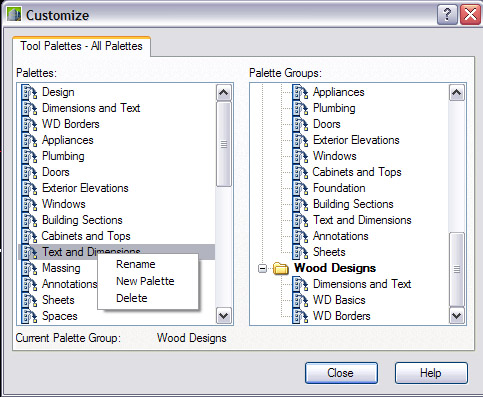
Task: Click the palette icon beside Appliances in Palette Groups
Action: [x=300, y=92]
